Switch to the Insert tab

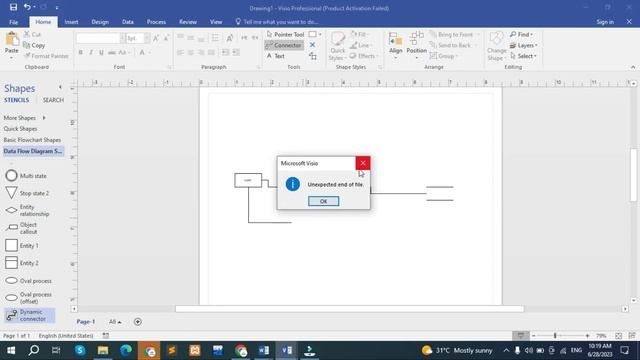click(x=71, y=22)
